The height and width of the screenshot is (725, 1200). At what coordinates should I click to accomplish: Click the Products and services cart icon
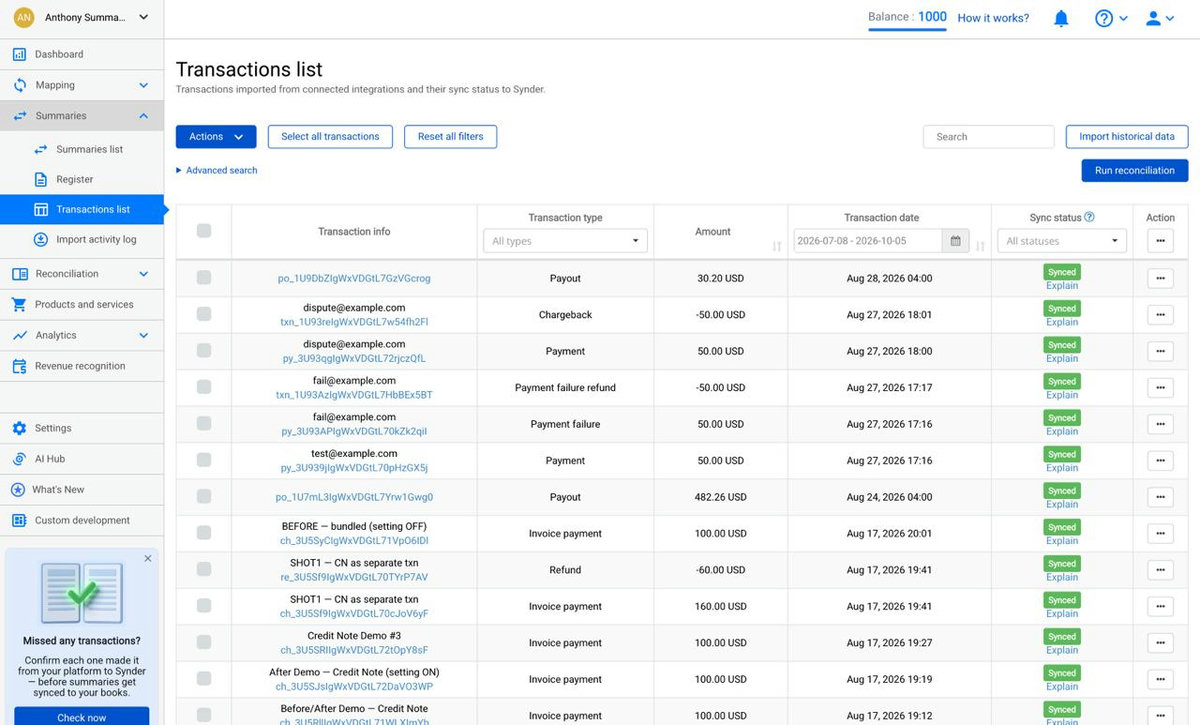19,304
